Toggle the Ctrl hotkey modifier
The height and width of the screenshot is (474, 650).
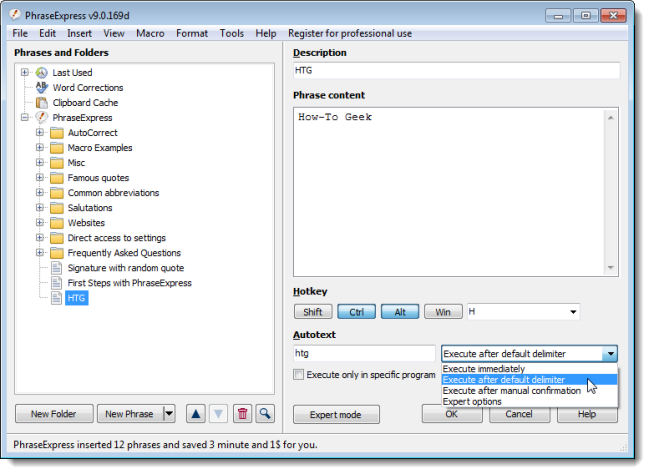(x=357, y=312)
